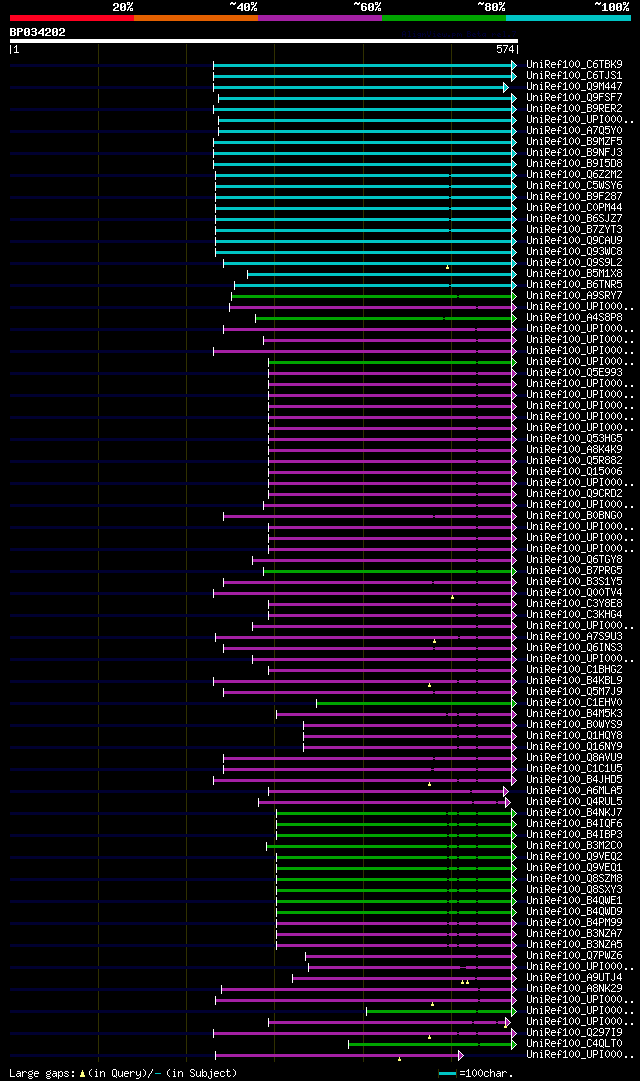
Task: Select hit UniRef100_Q53HG5
Action: tap(574, 438)
